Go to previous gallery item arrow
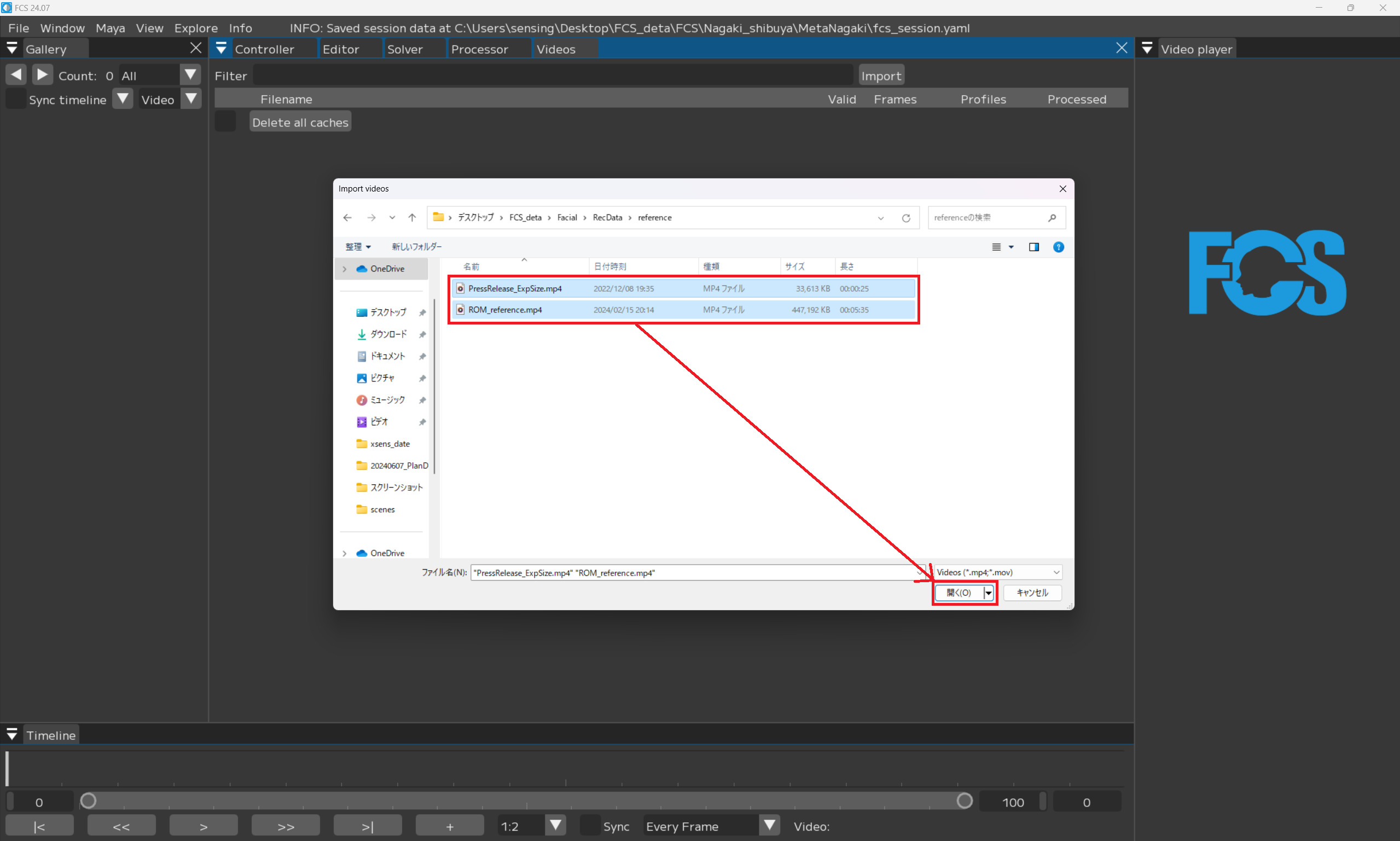This screenshot has width=1400, height=841. tap(16, 75)
